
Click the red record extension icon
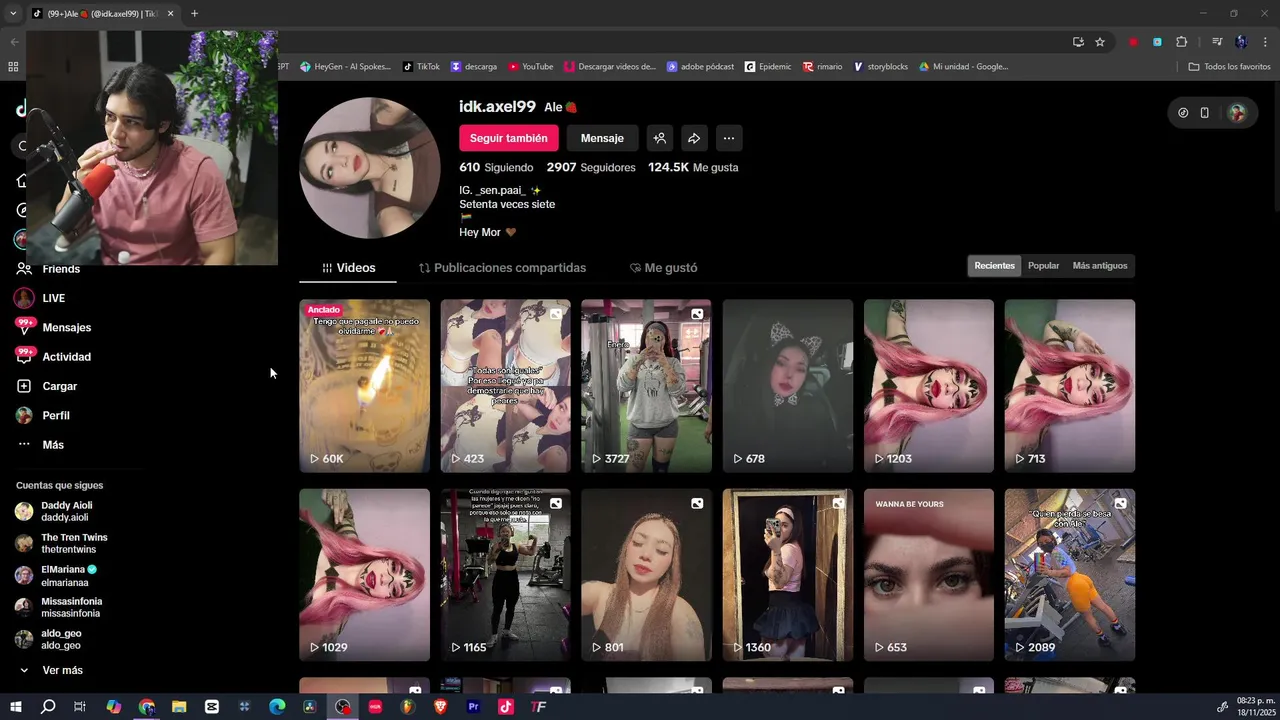pos(1133,42)
